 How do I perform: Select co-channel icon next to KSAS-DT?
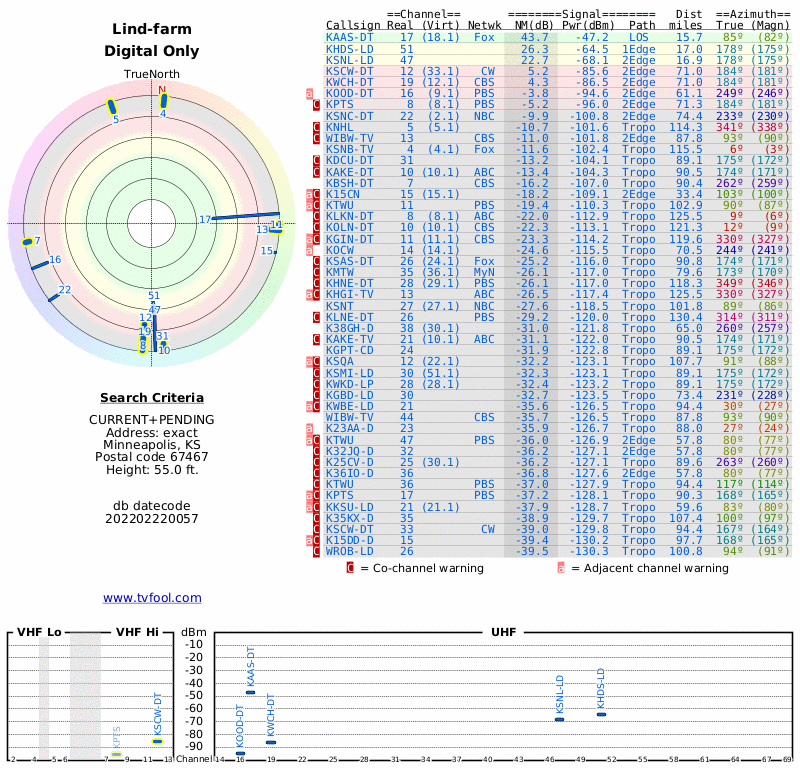pyautogui.click(x=316, y=261)
